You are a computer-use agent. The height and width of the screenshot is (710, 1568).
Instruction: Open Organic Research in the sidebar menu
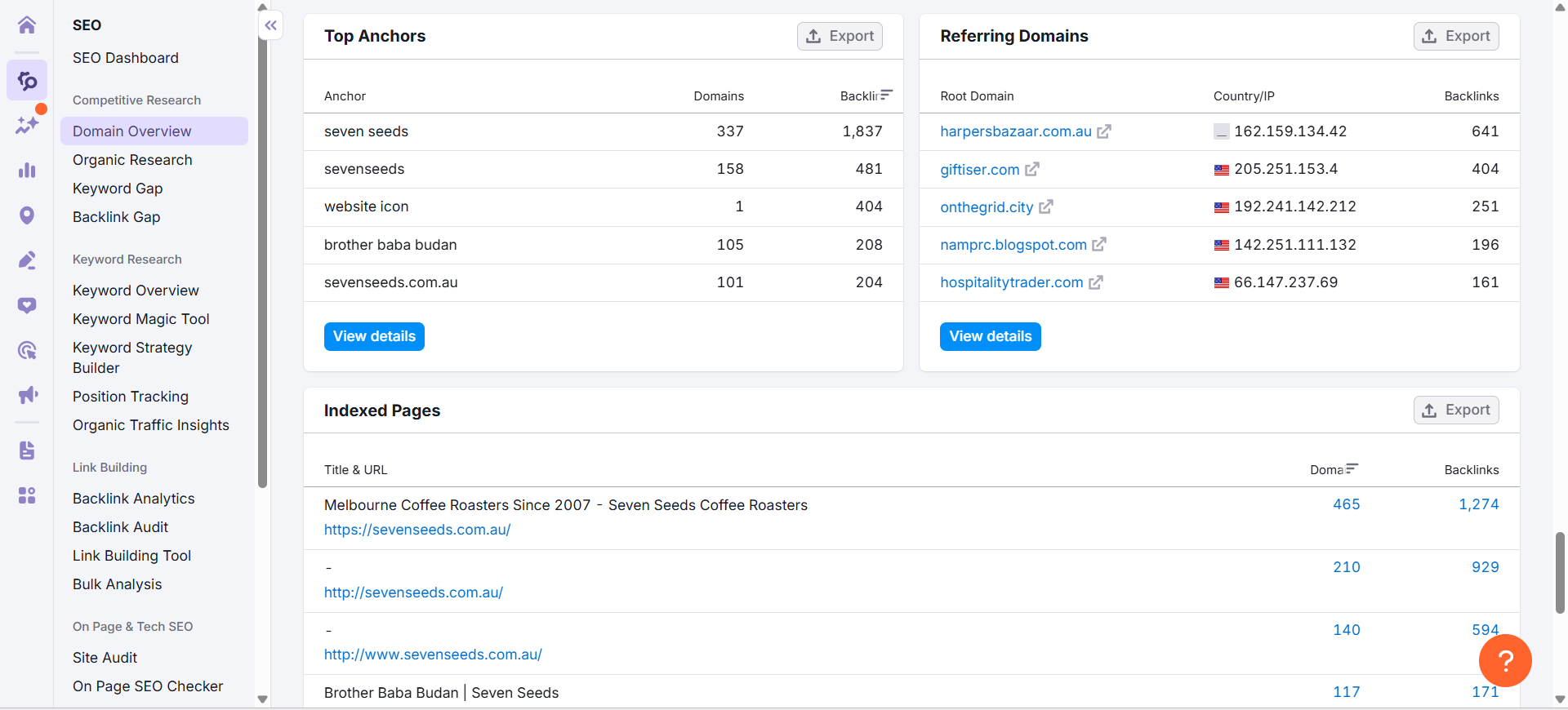click(132, 160)
